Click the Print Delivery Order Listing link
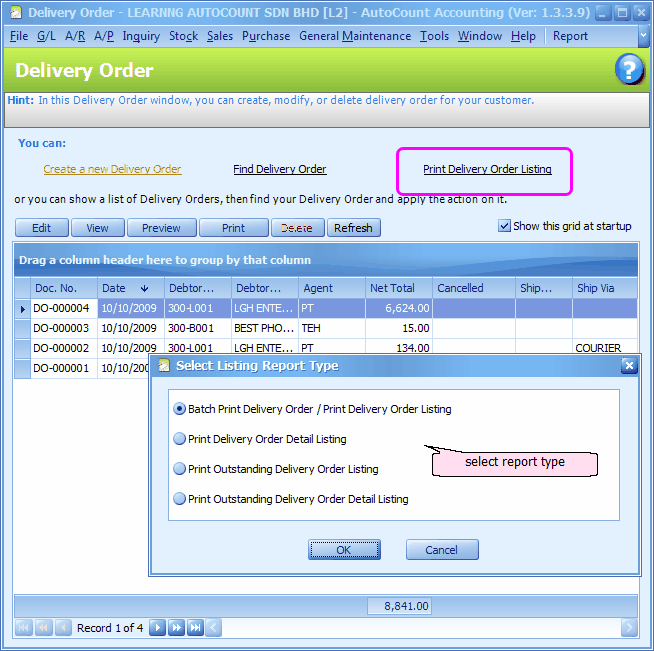 pyautogui.click(x=487, y=169)
